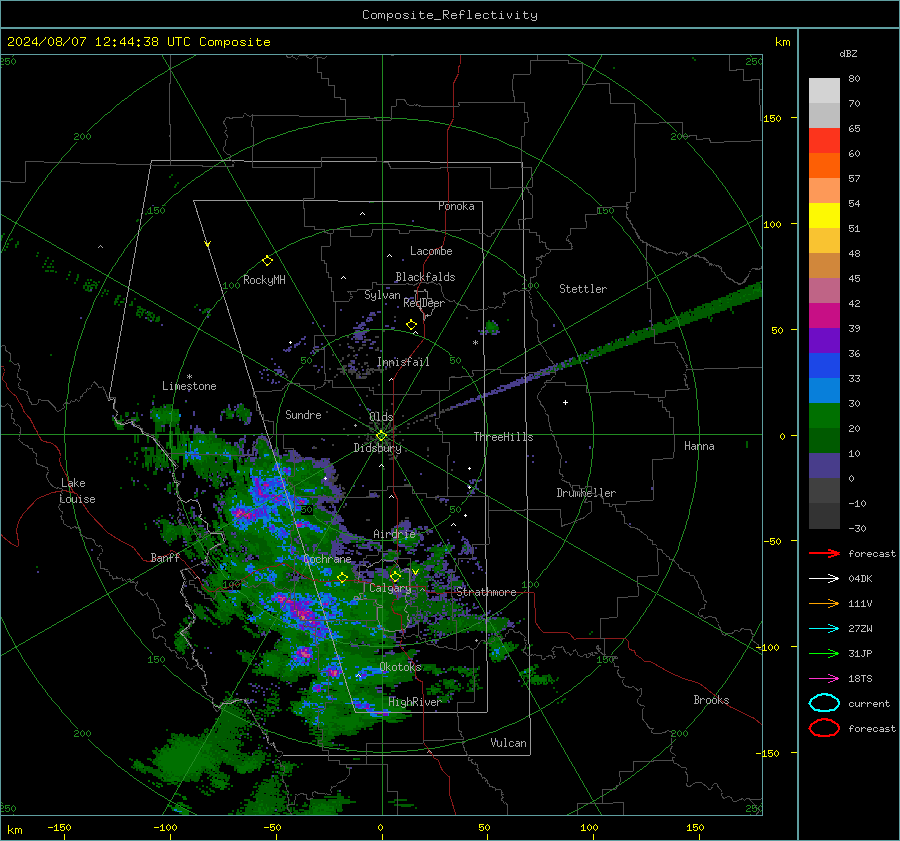Click the Sundre label

coord(303,414)
